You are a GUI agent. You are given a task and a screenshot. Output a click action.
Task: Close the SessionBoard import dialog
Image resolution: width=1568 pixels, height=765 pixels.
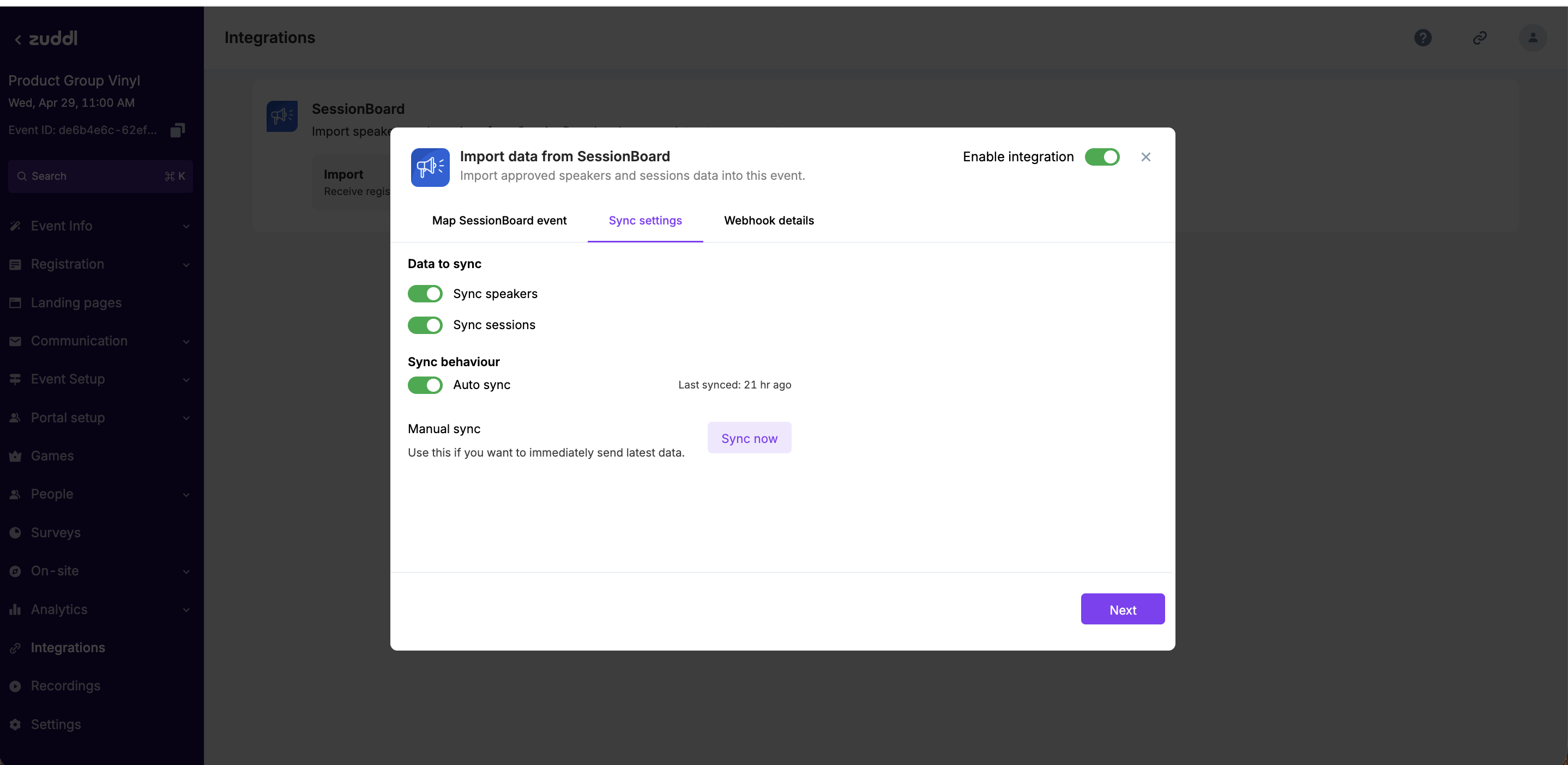pyautogui.click(x=1145, y=157)
